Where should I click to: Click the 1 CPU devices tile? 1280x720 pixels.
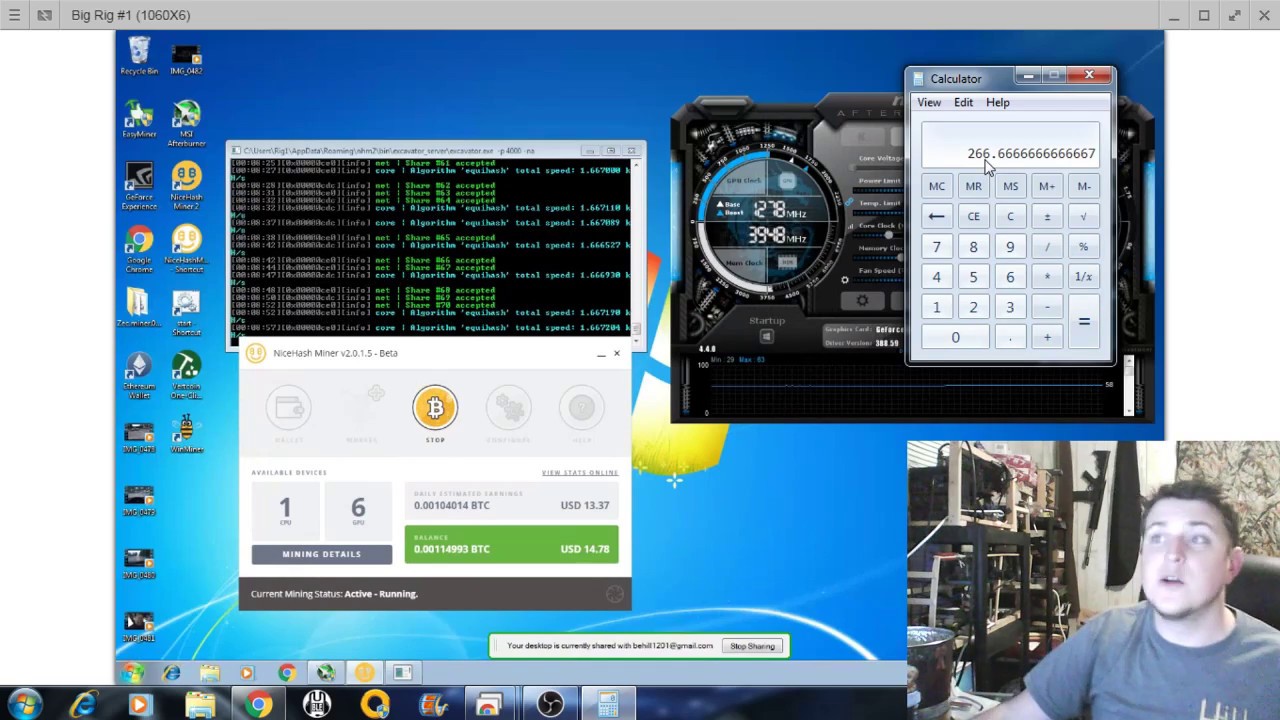coord(285,510)
